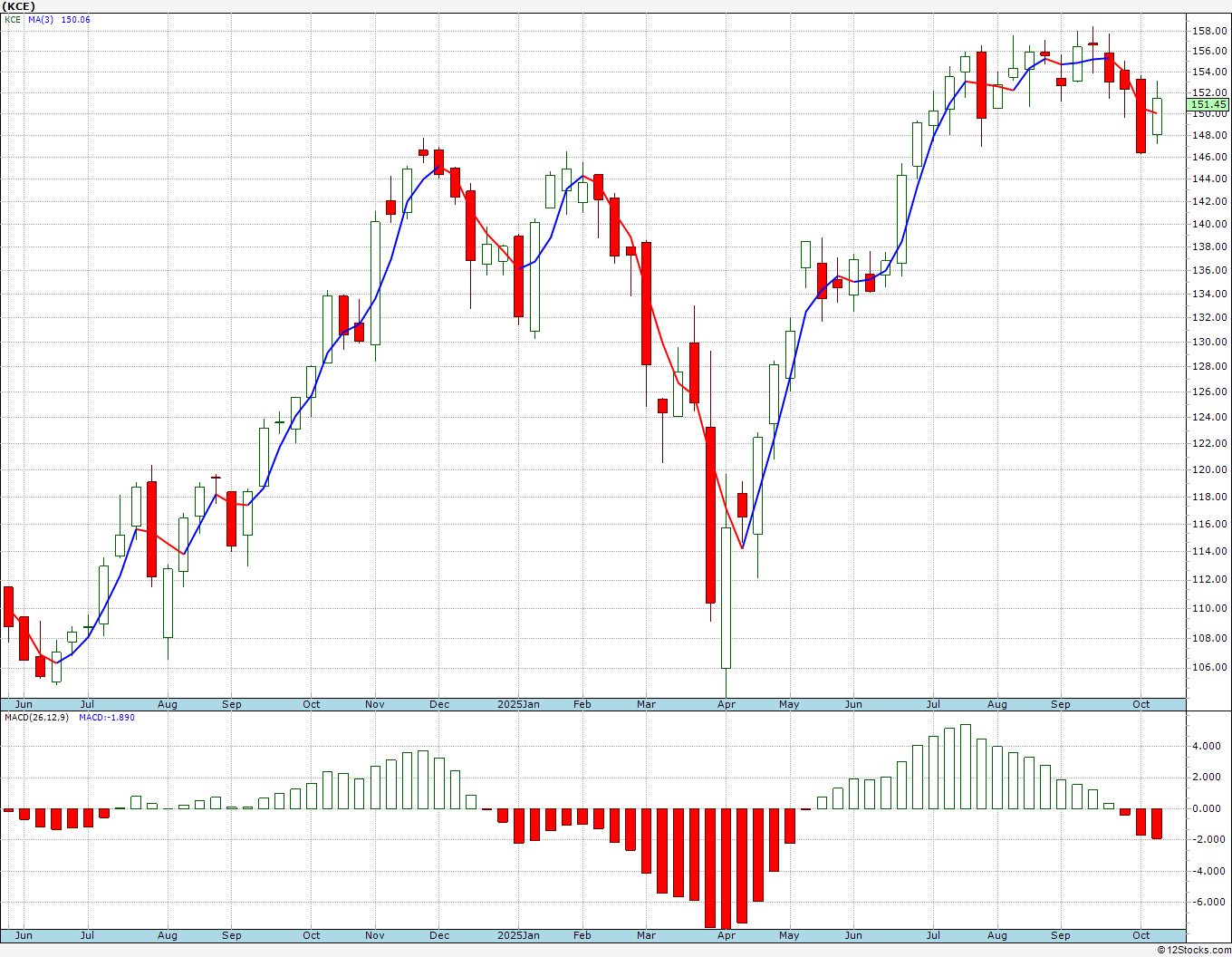
Task: Click the 154.00 price axis label
Action: coord(1211,72)
